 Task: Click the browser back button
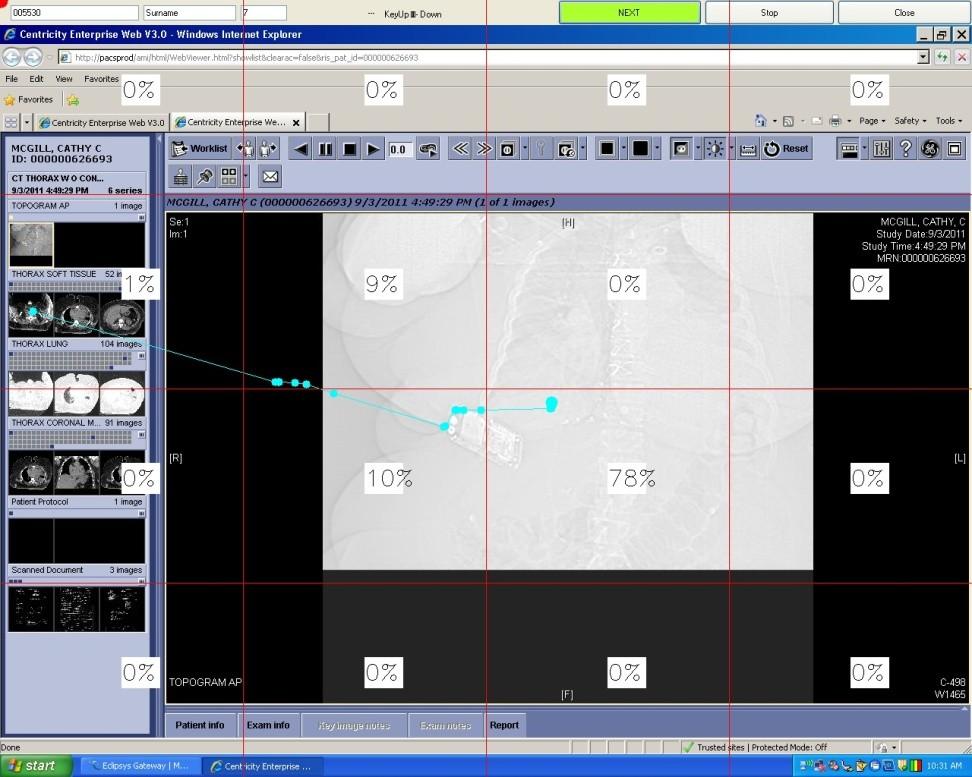tap(12, 57)
